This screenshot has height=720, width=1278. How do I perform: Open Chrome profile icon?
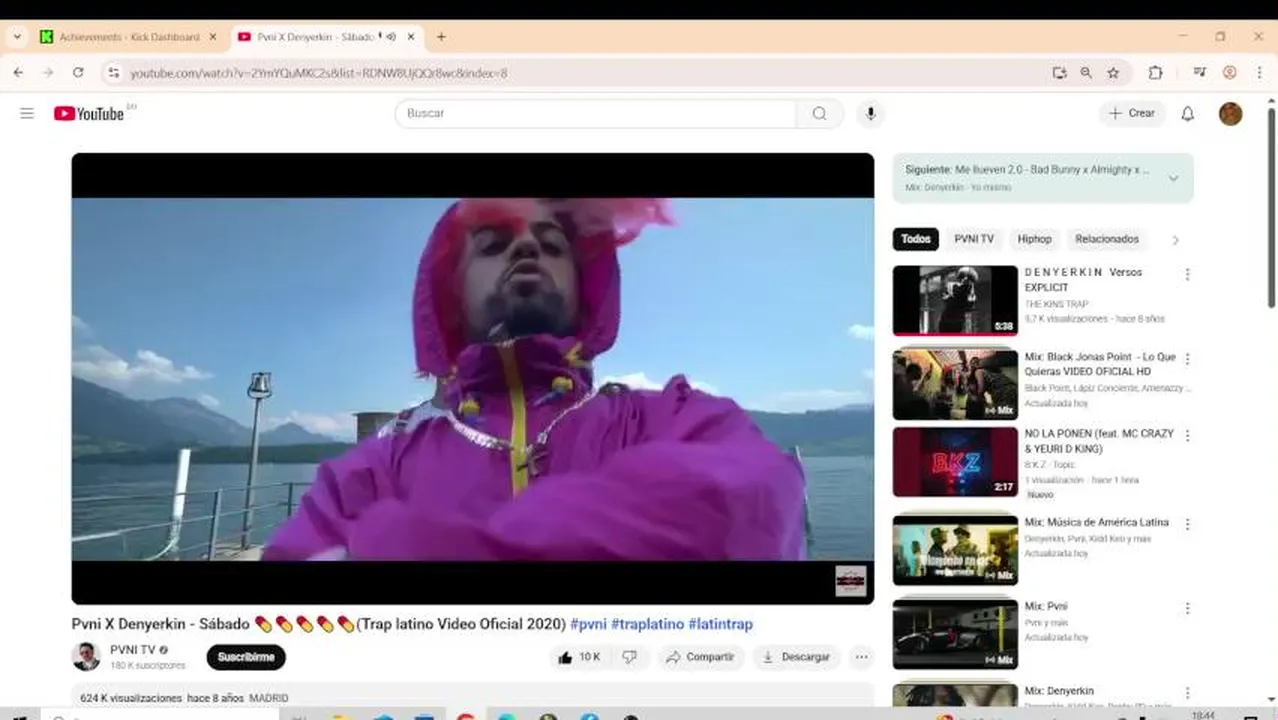pos(1230,72)
